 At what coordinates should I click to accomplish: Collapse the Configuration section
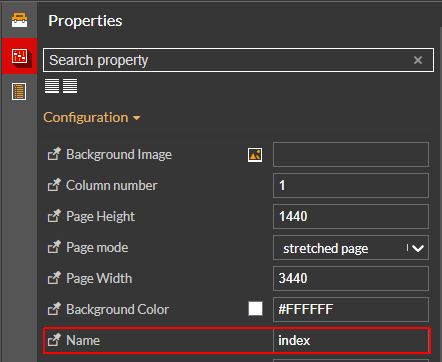(92, 118)
